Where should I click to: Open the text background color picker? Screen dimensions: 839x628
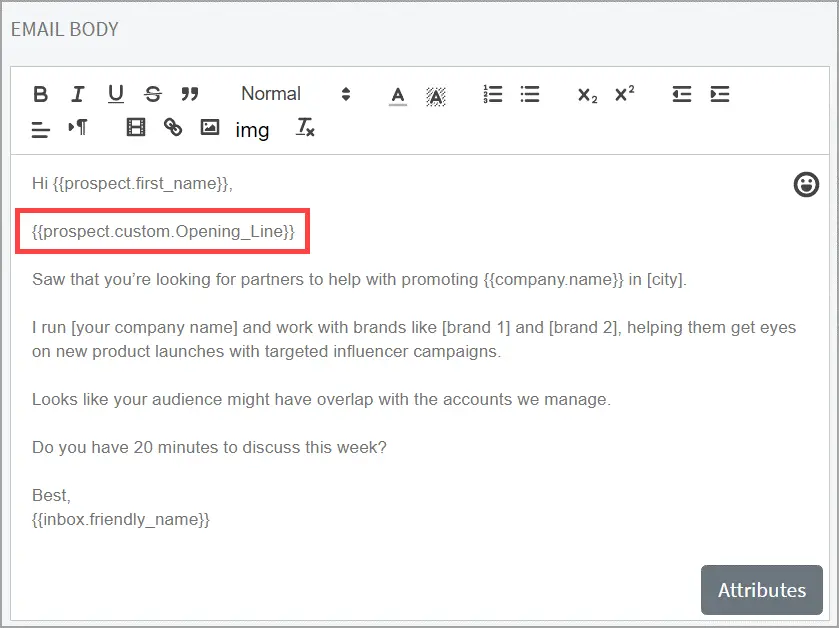[x=436, y=96]
